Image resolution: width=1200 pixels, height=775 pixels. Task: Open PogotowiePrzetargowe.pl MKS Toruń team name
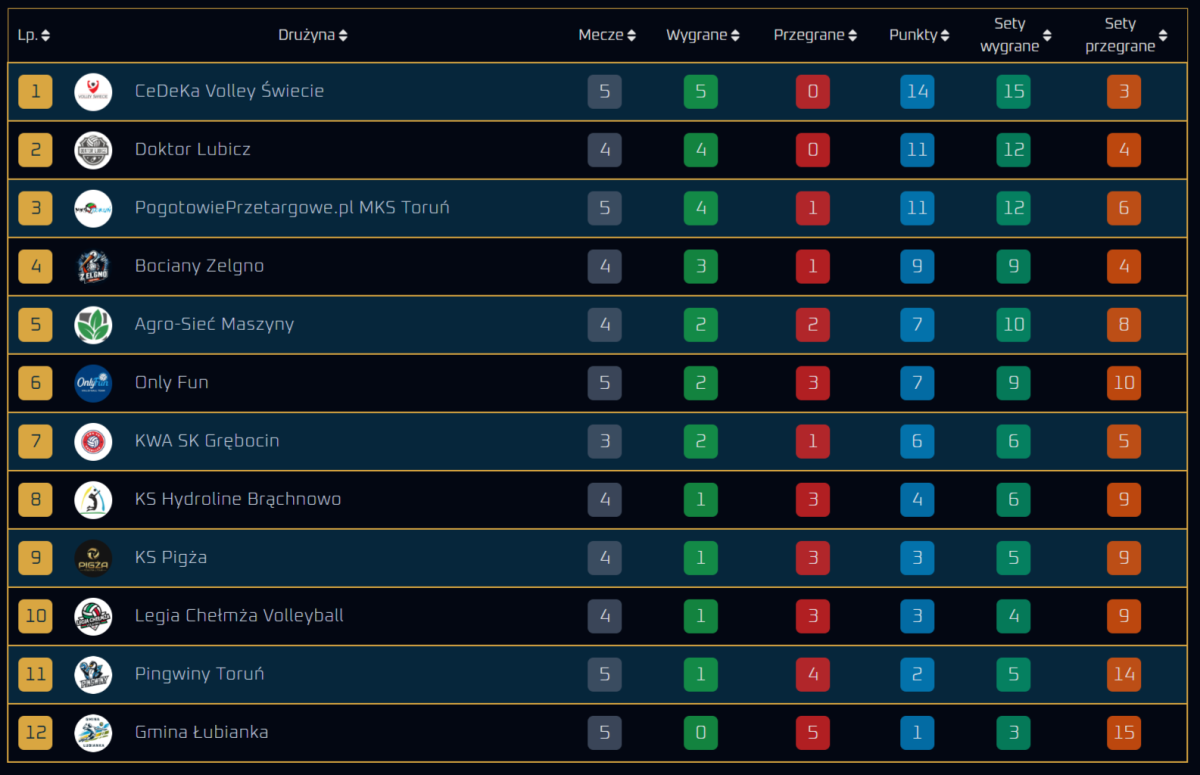click(x=292, y=208)
